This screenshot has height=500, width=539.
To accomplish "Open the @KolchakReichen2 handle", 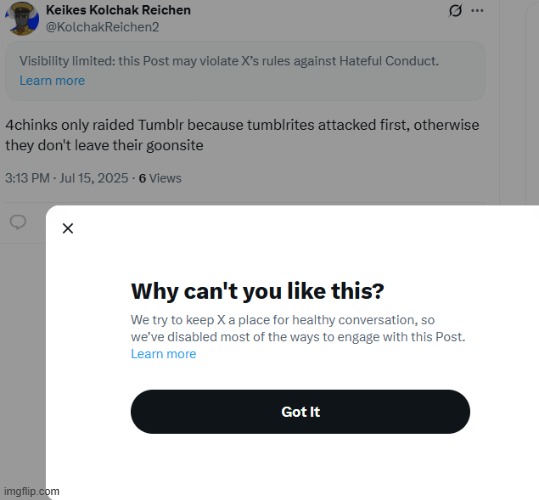I will (x=102, y=27).
